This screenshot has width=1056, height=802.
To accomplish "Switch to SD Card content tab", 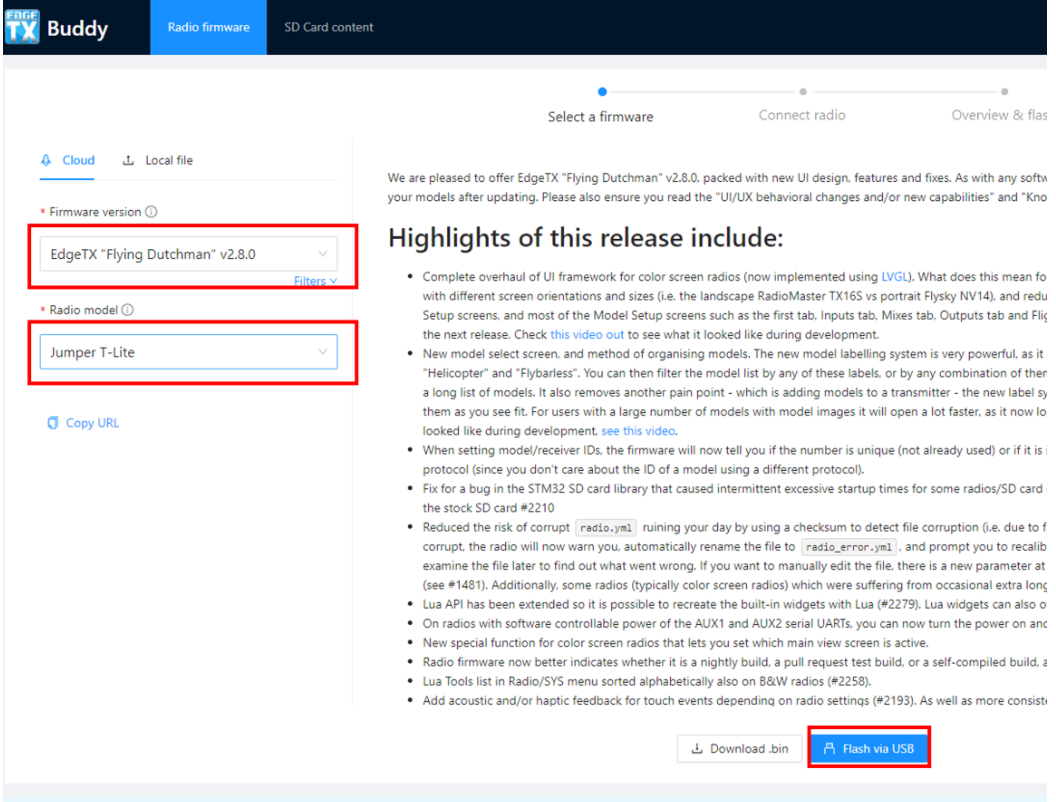I will click(329, 27).
